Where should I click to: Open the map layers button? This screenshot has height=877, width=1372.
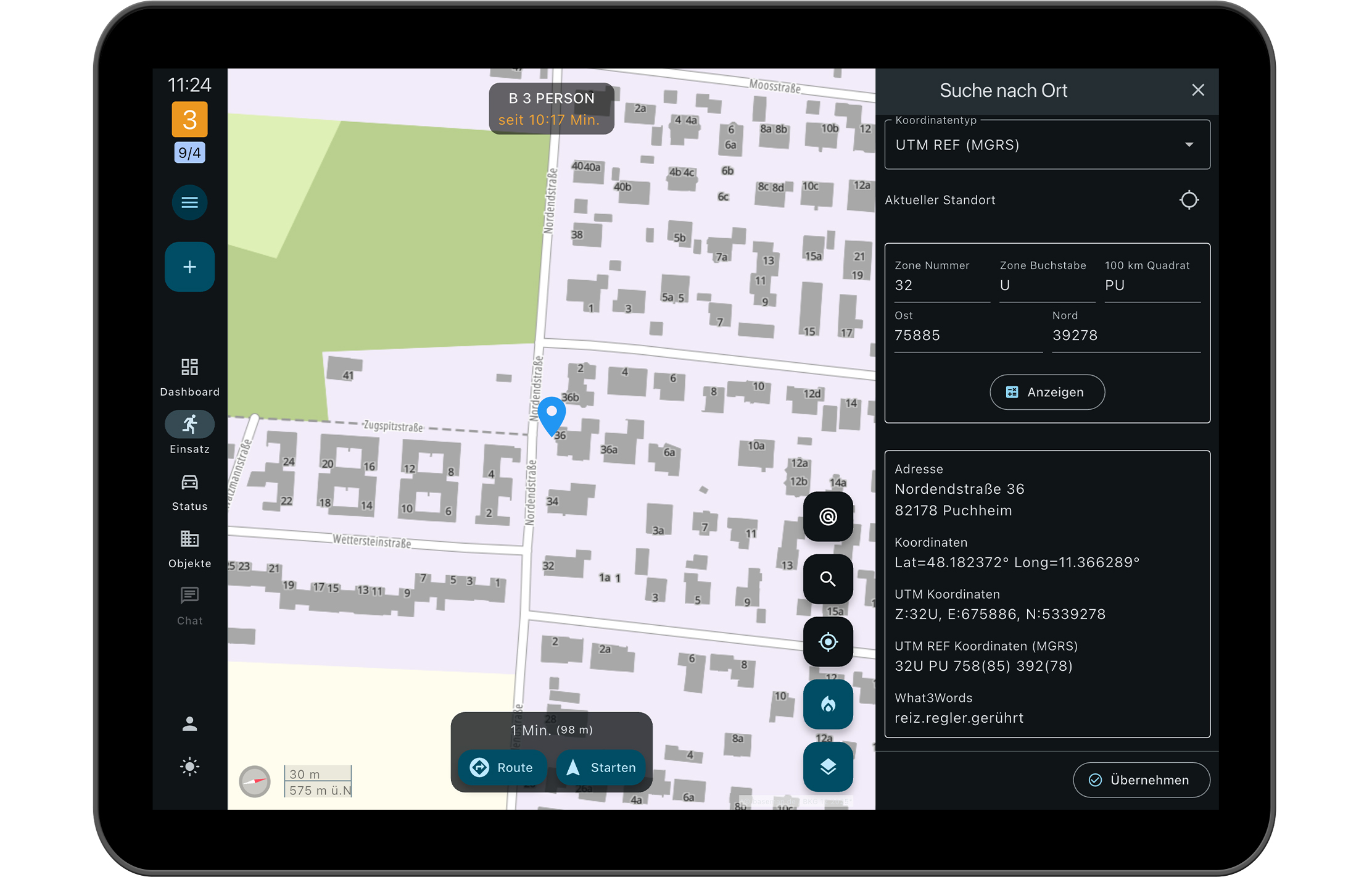827,767
